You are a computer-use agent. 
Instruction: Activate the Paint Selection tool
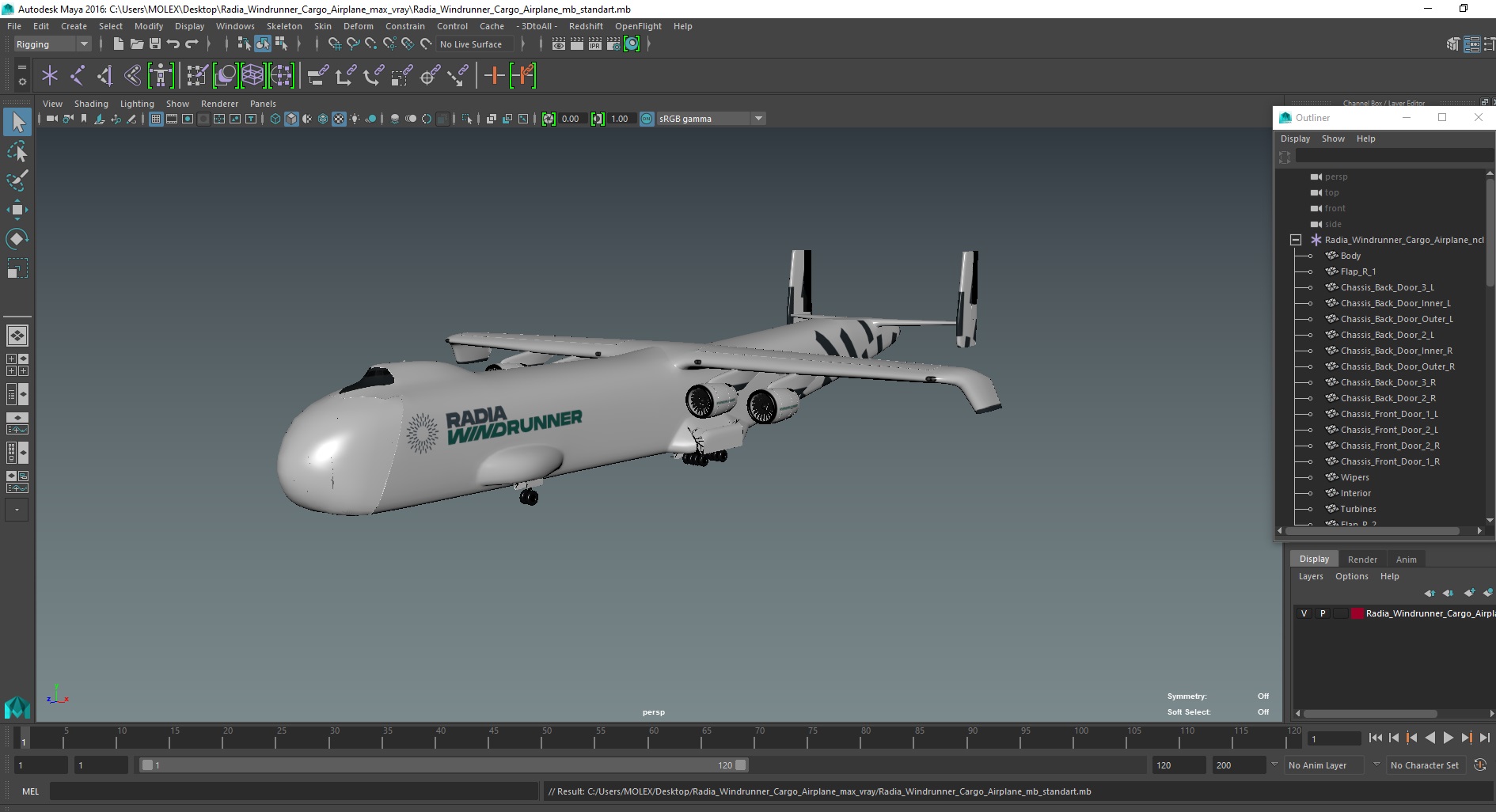pyautogui.click(x=17, y=180)
